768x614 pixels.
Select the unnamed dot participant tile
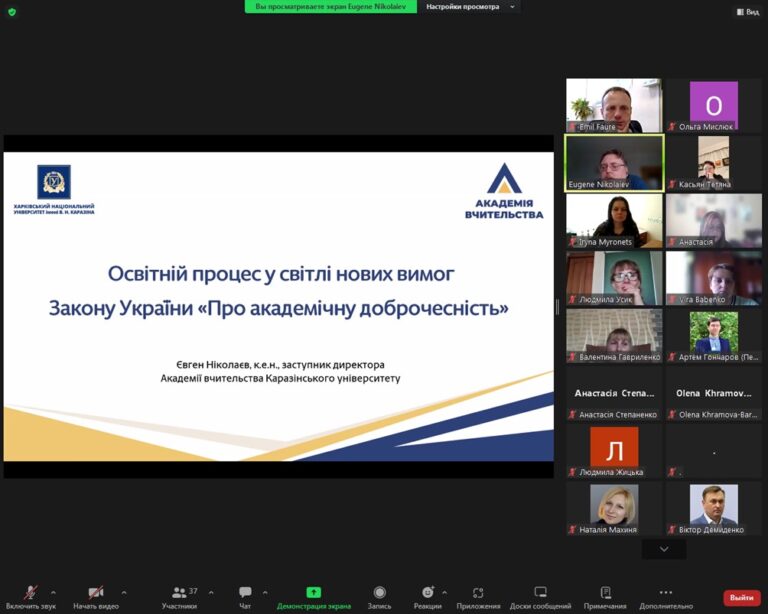point(714,451)
